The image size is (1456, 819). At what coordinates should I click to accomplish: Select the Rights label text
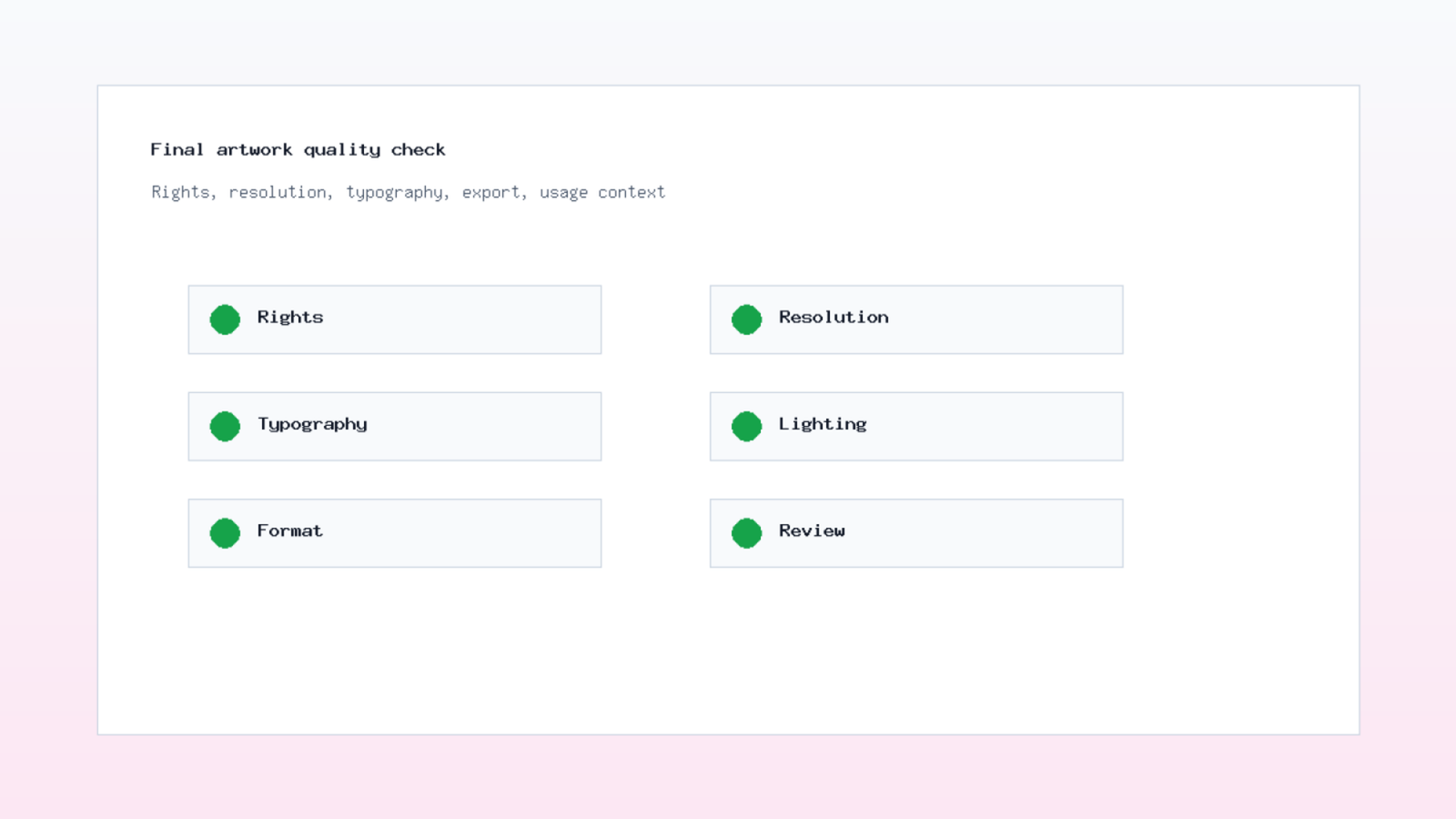pos(290,317)
